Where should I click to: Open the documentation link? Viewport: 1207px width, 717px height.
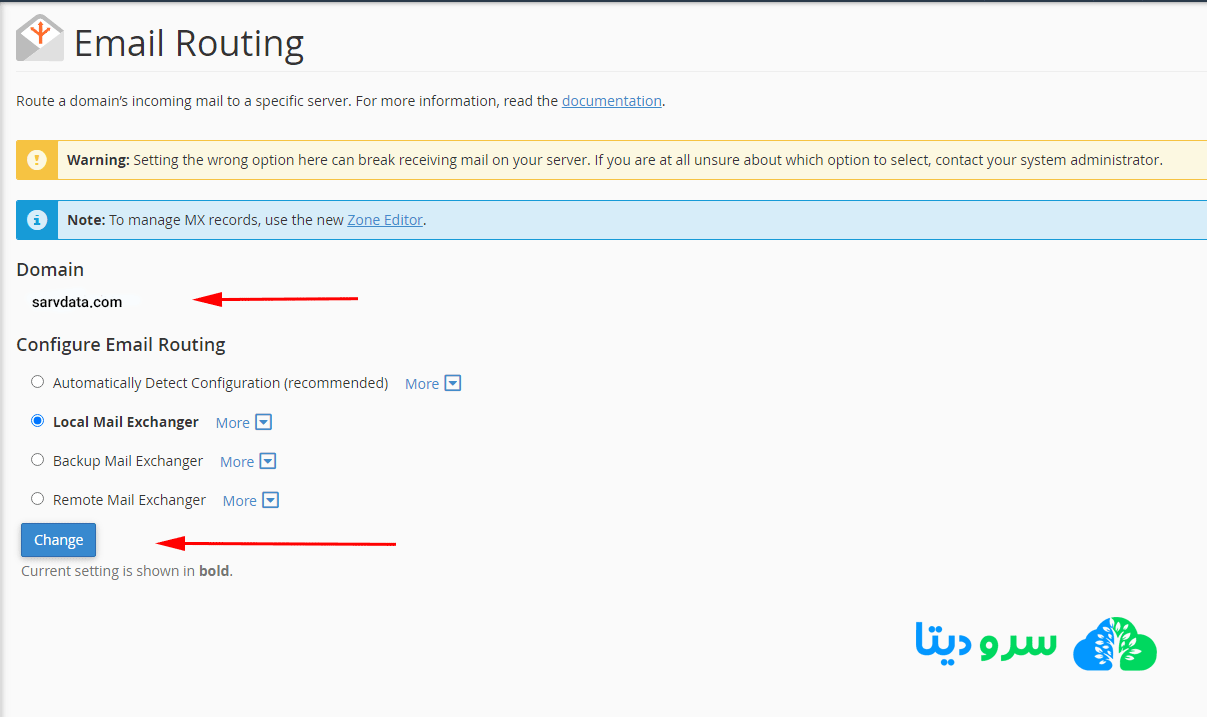[x=611, y=101]
